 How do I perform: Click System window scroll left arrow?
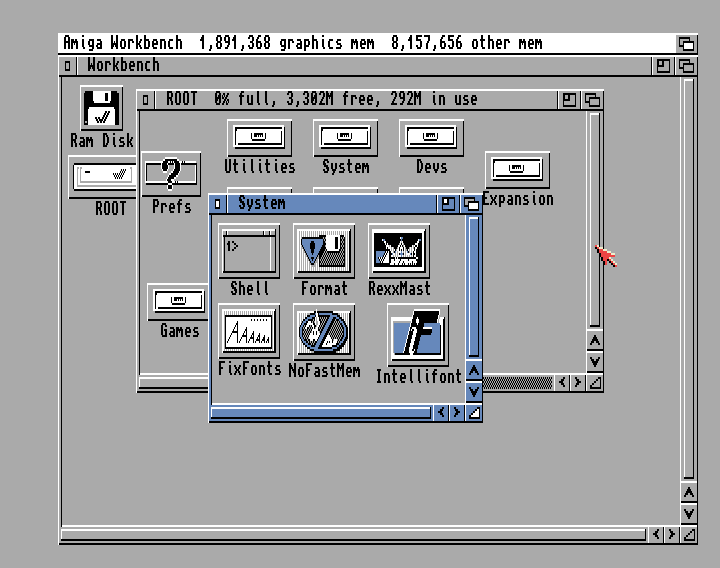[441, 412]
